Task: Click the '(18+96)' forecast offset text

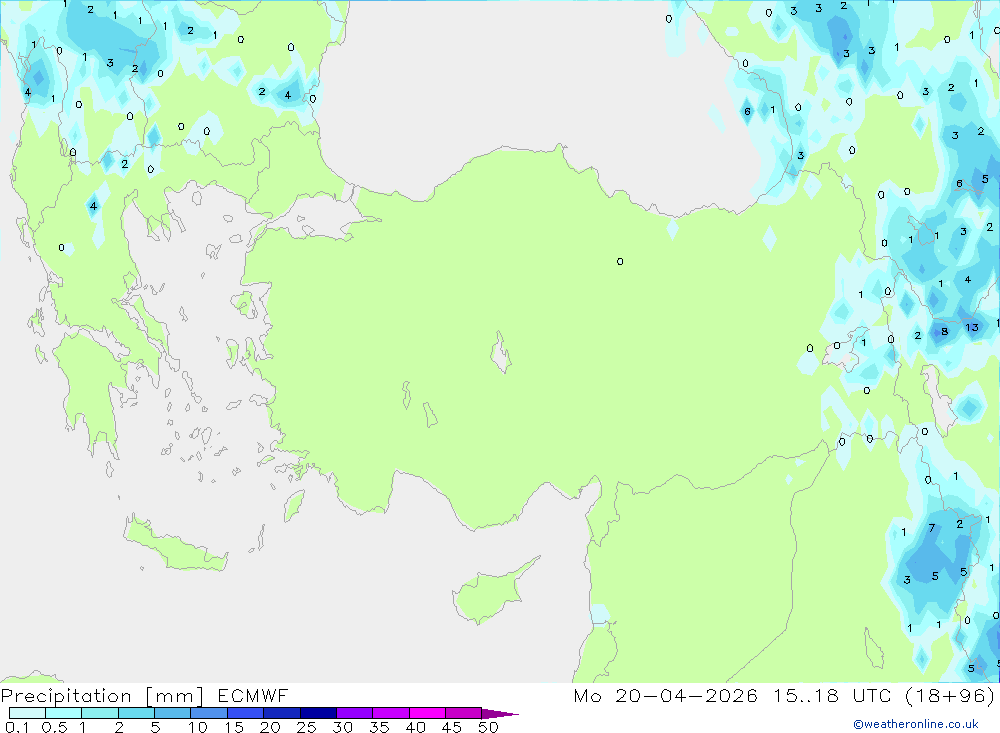Action: tap(950, 695)
